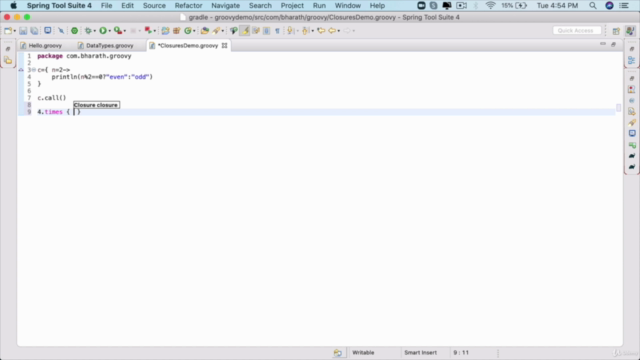Screen dimensions: 640x360
Task: Select the Java perspective icon
Action: (x=630, y=31)
